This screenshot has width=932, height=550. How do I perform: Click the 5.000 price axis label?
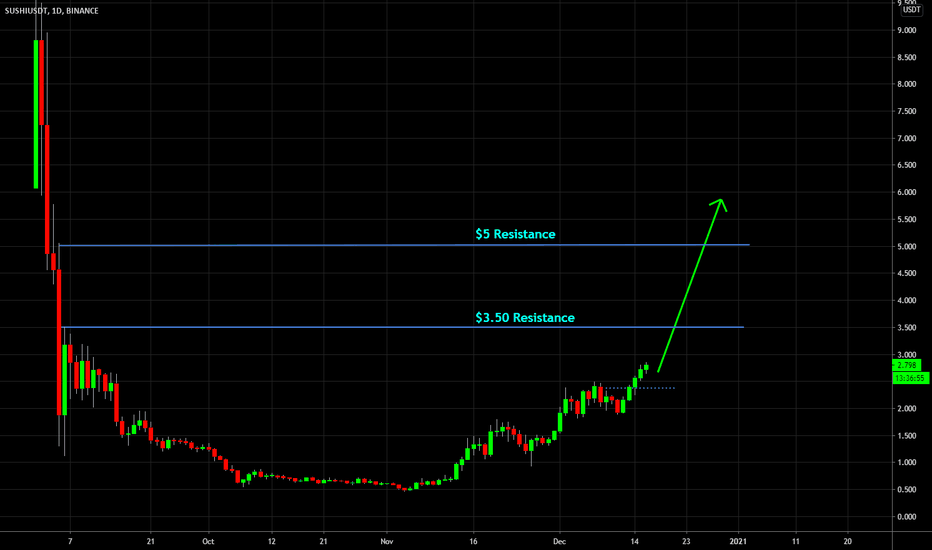coord(906,247)
